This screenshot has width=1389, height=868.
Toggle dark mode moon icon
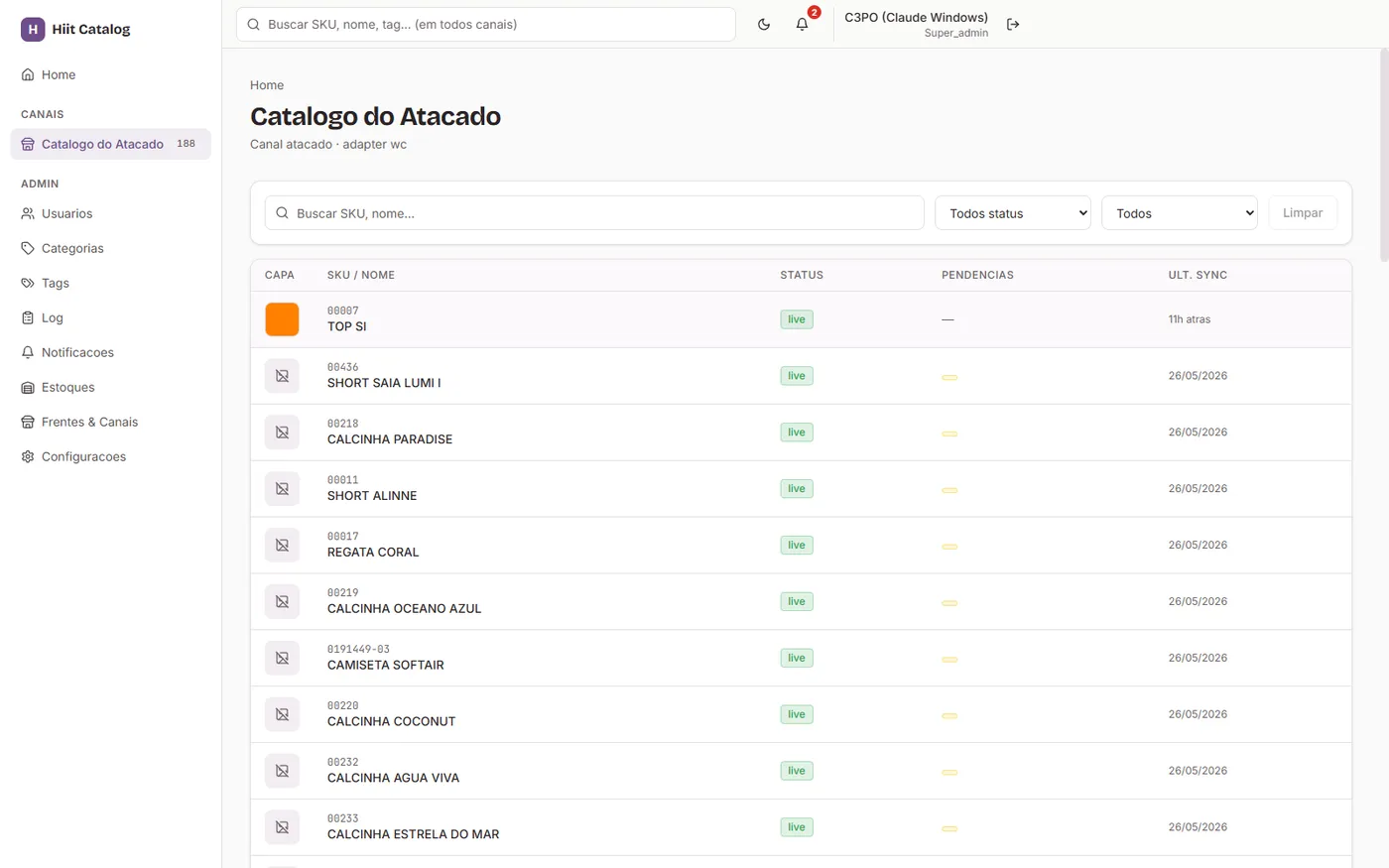coord(764,24)
